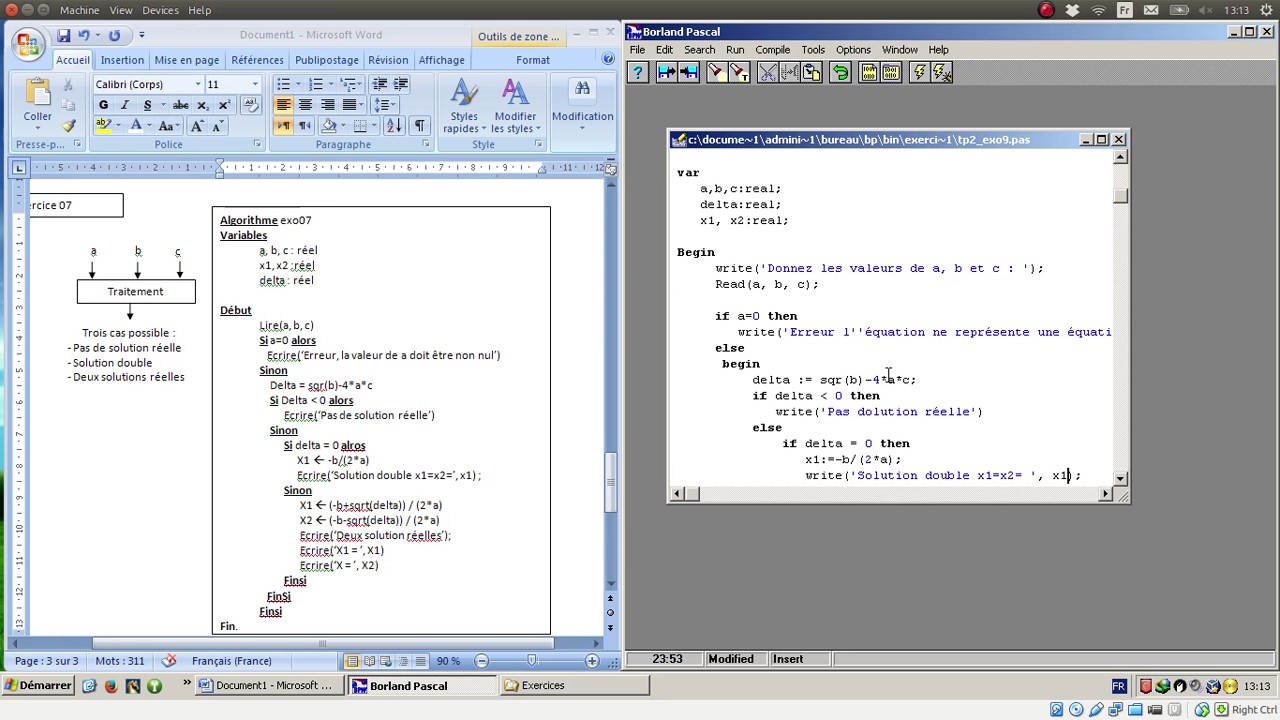Image resolution: width=1280 pixels, height=720 pixels.
Task: Open the Styles rapides gallery
Action: coord(464,106)
